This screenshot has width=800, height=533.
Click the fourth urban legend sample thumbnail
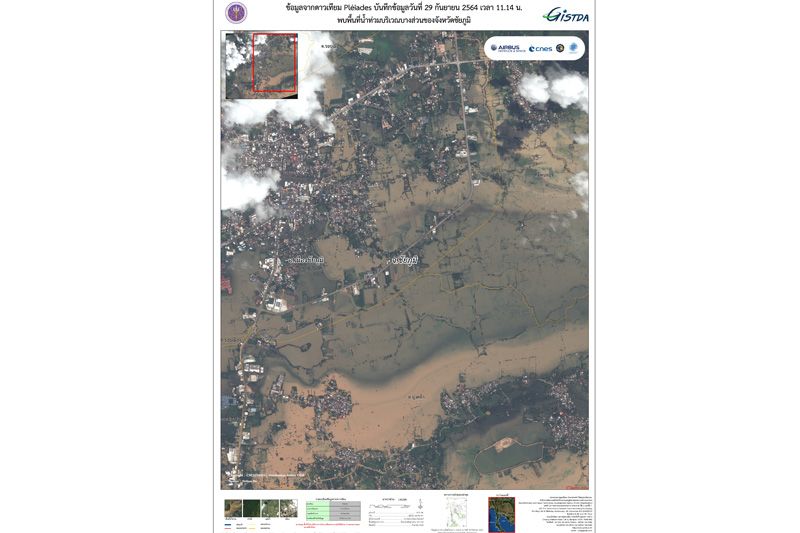click(288, 509)
